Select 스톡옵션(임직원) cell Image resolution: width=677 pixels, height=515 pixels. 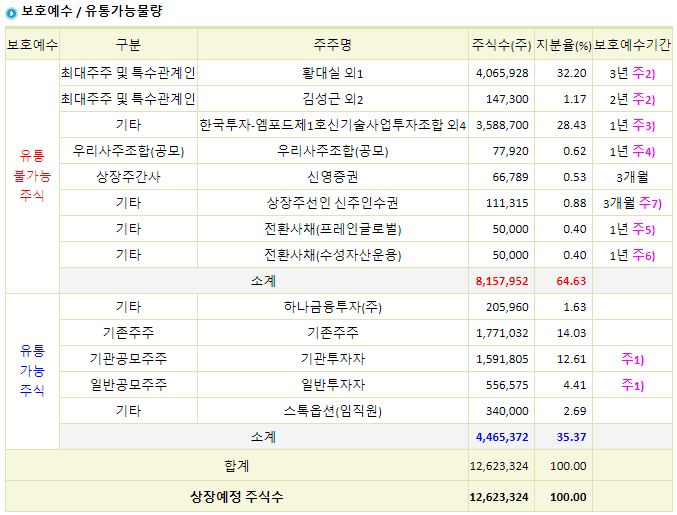(x=332, y=411)
